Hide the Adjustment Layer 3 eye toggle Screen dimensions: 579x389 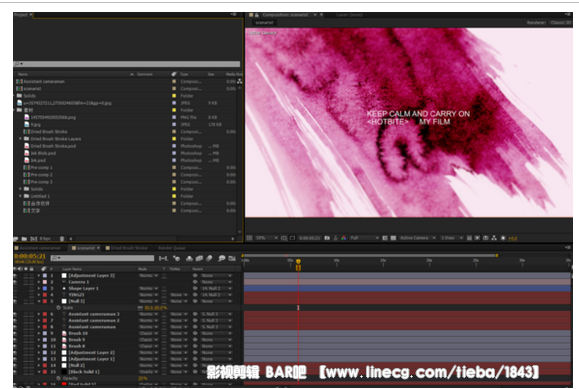(x=16, y=276)
